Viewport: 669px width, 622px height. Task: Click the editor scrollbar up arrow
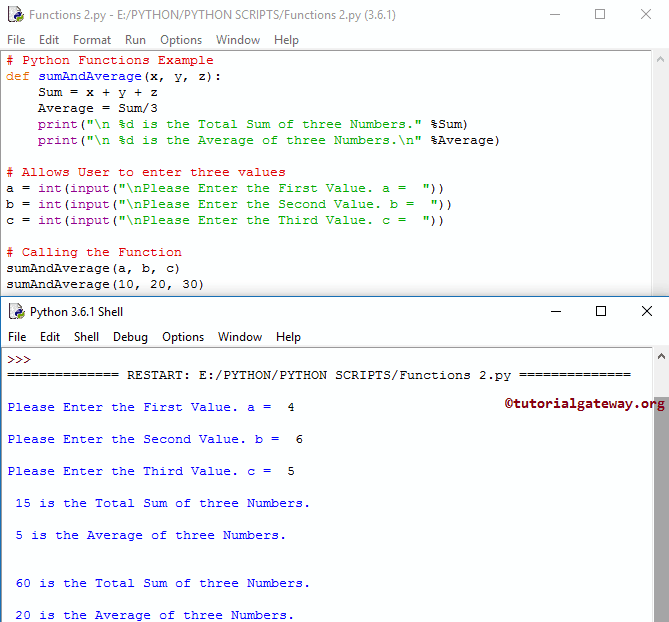[x=660, y=60]
